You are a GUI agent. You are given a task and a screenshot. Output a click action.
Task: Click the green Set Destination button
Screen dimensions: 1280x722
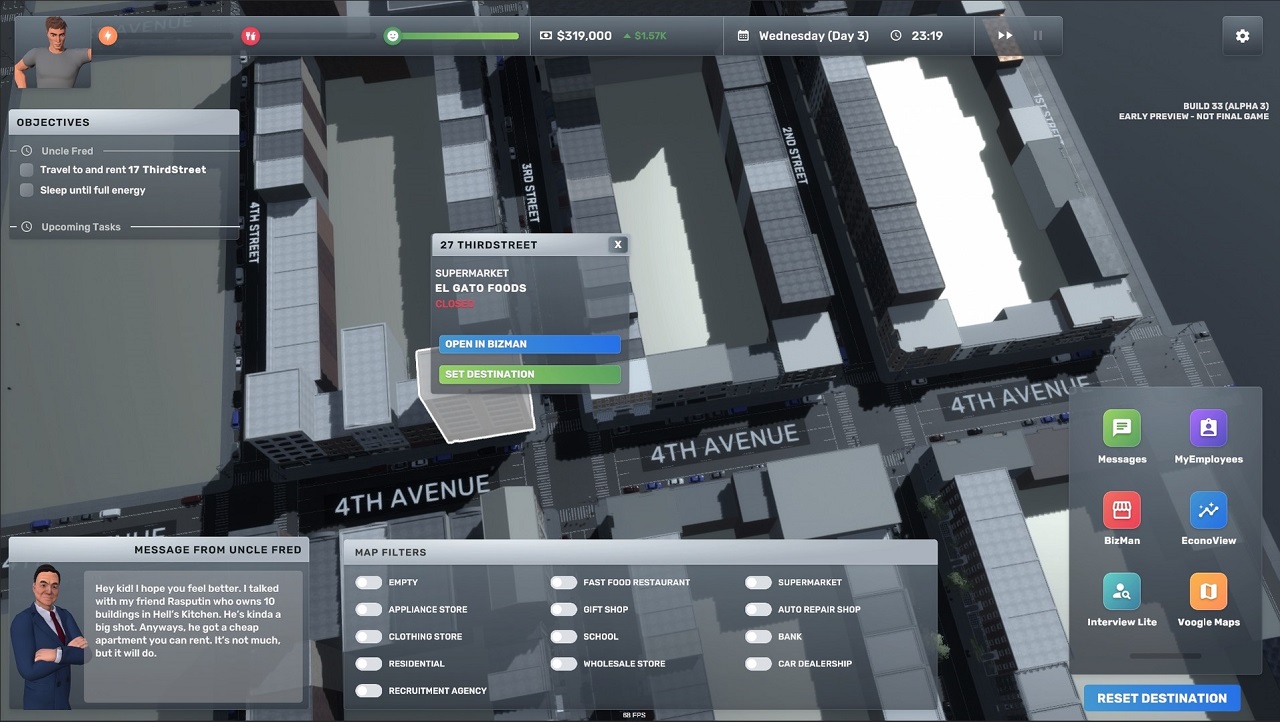pyautogui.click(x=529, y=374)
